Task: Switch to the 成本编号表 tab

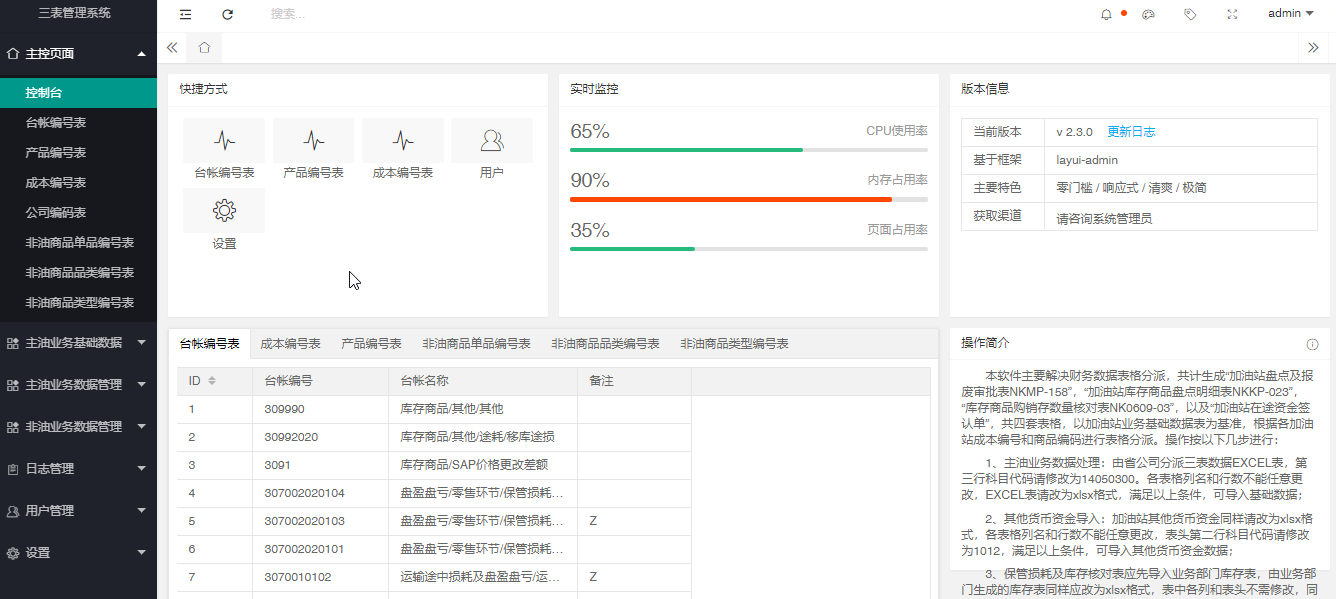Action: tap(290, 343)
